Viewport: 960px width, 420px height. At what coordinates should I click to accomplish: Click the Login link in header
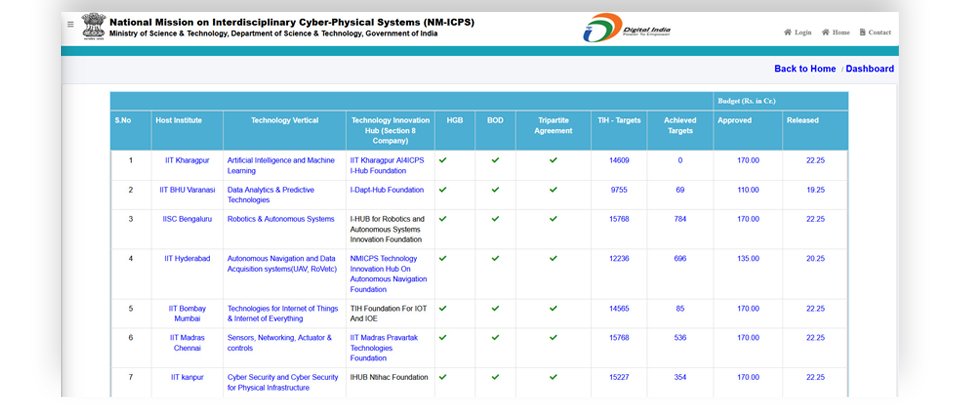tap(797, 32)
